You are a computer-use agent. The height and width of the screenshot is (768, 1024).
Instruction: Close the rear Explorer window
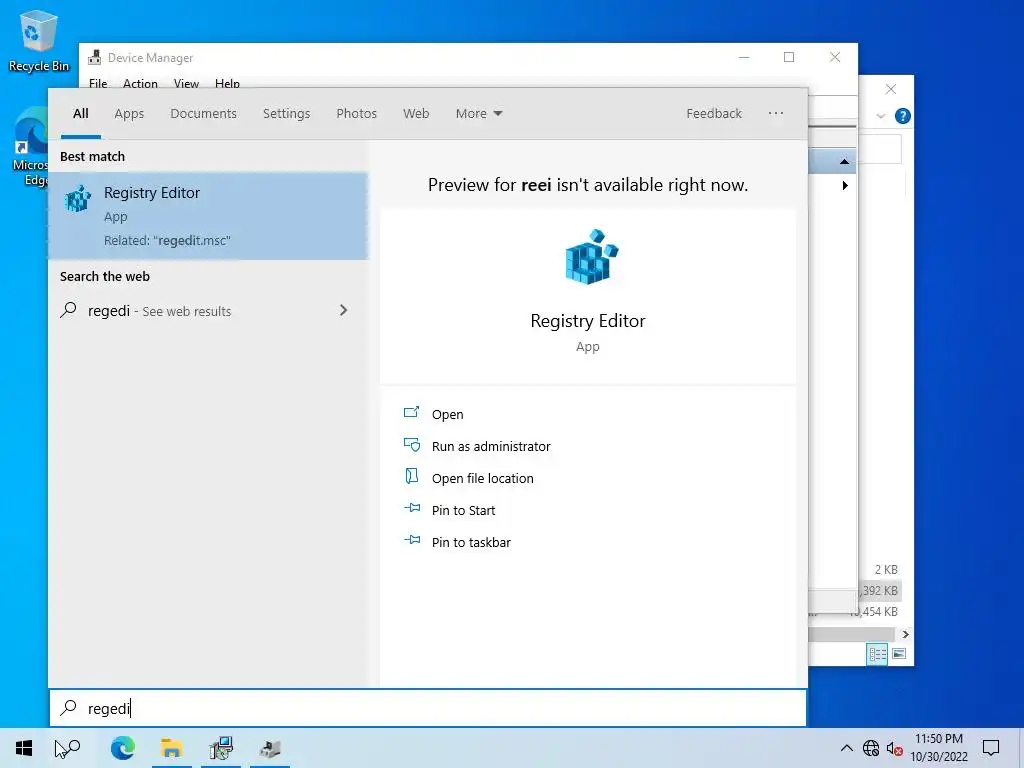coord(890,89)
